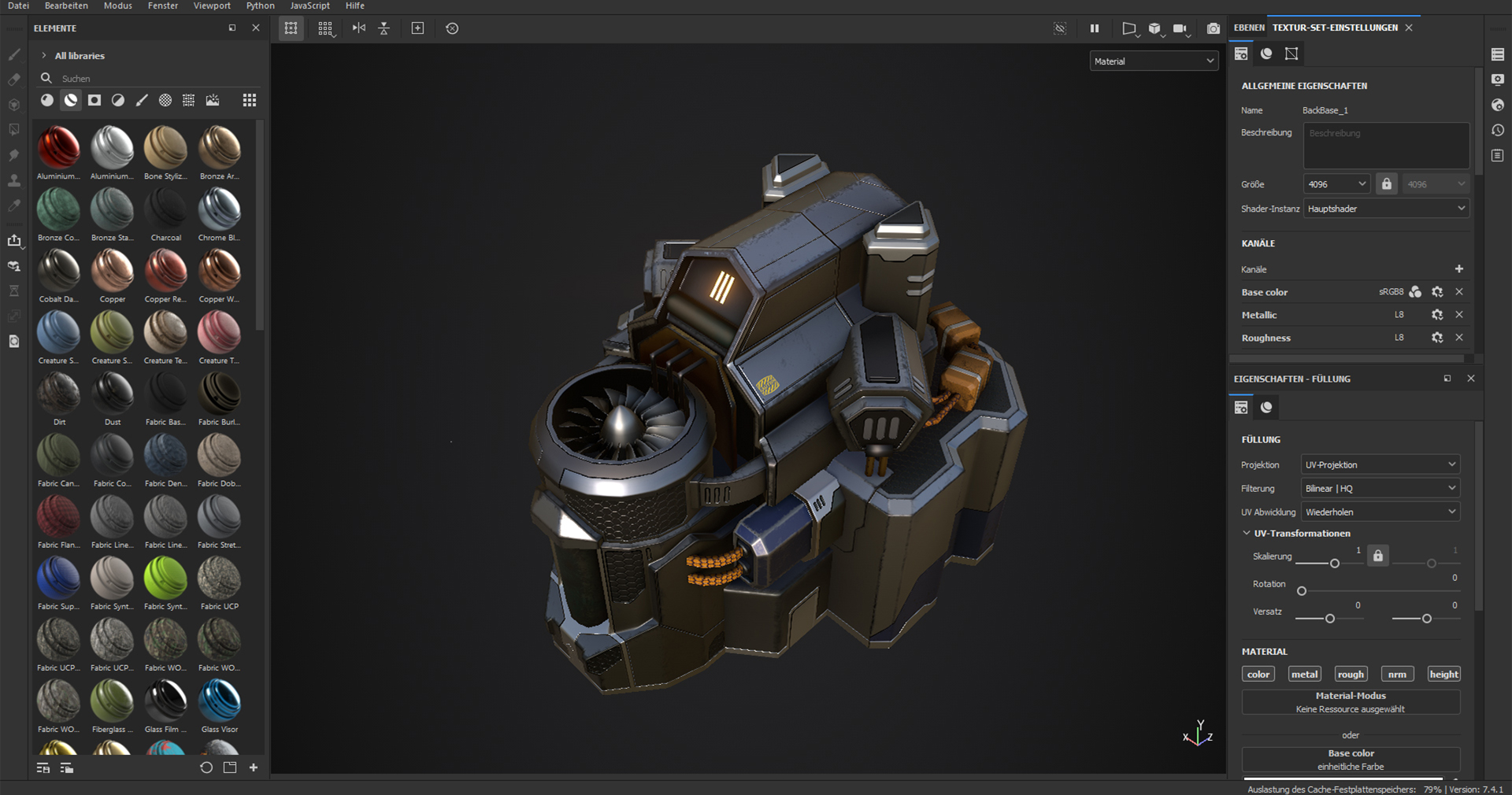Click the symmetry mirror icon in toolbar
Image resolution: width=1512 pixels, height=795 pixels.
tap(359, 28)
